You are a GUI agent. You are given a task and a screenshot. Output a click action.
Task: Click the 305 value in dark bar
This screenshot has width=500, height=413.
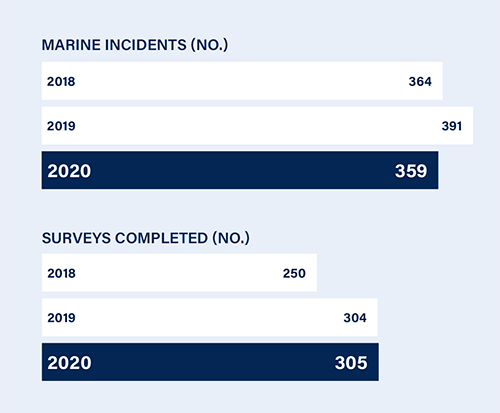351,363
